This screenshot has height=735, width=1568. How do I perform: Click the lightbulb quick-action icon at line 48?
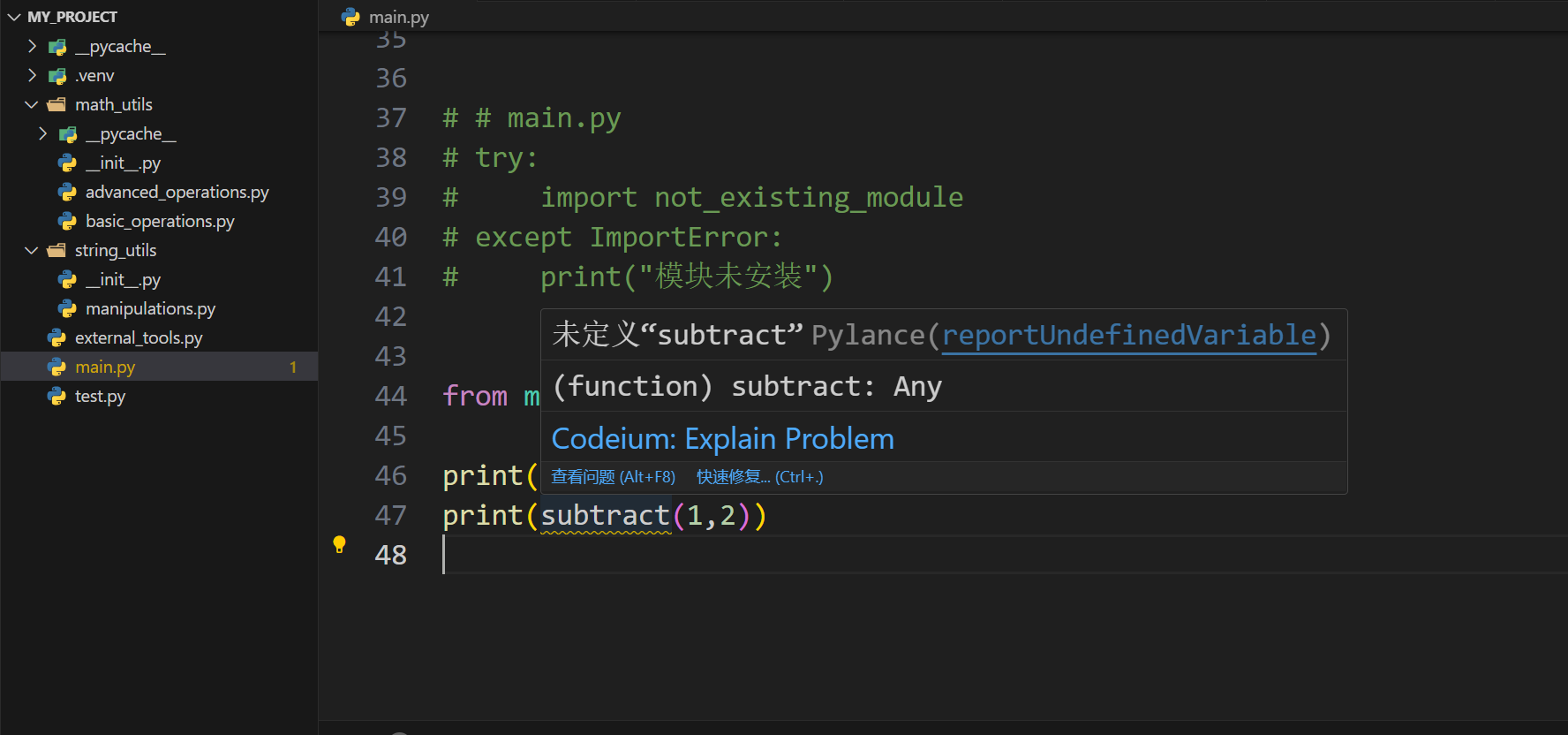coord(339,544)
